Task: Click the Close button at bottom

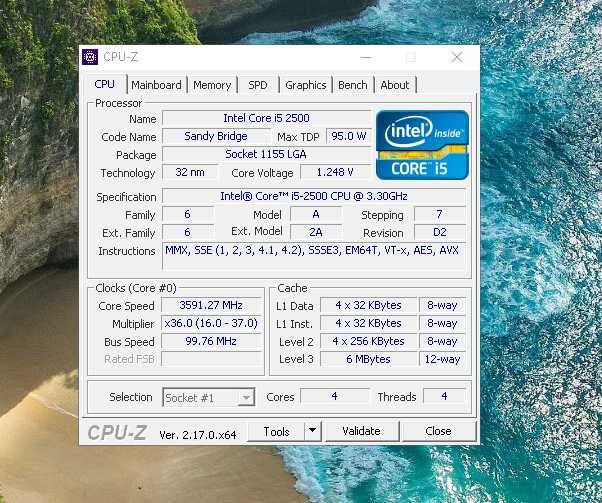Action: point(438,431)
